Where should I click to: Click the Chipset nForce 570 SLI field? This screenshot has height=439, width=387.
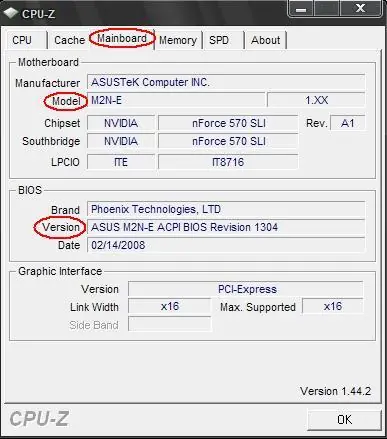[228, 123]
